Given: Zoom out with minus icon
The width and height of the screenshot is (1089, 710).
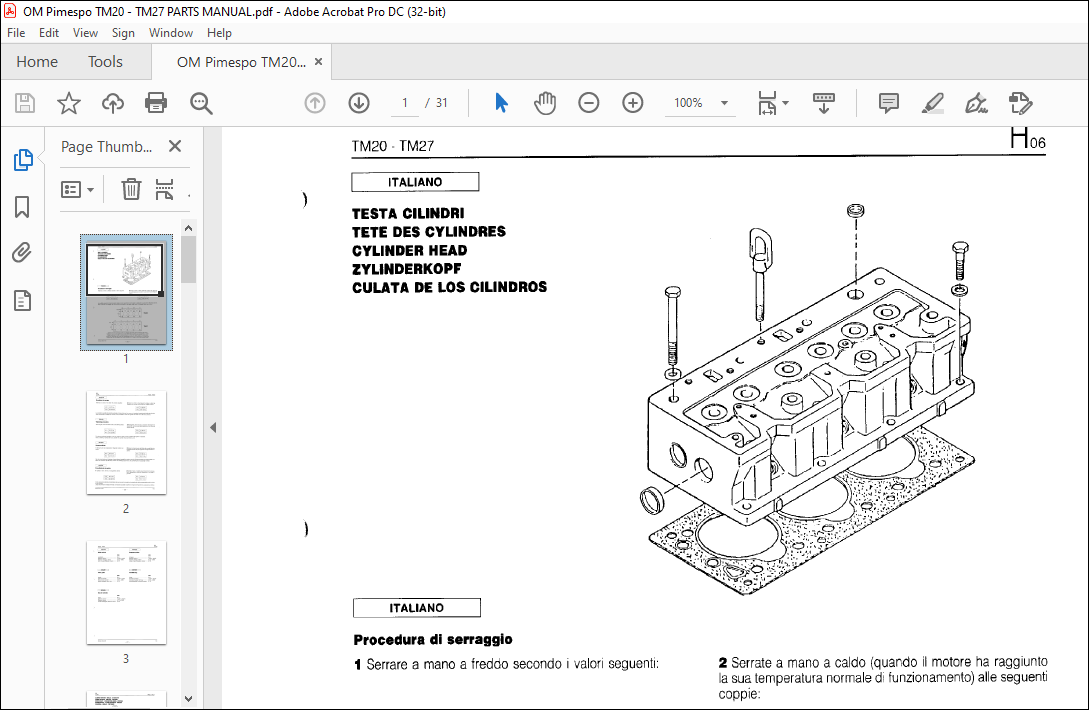Looking at the screenshot, I should click(x=588, y=103).
